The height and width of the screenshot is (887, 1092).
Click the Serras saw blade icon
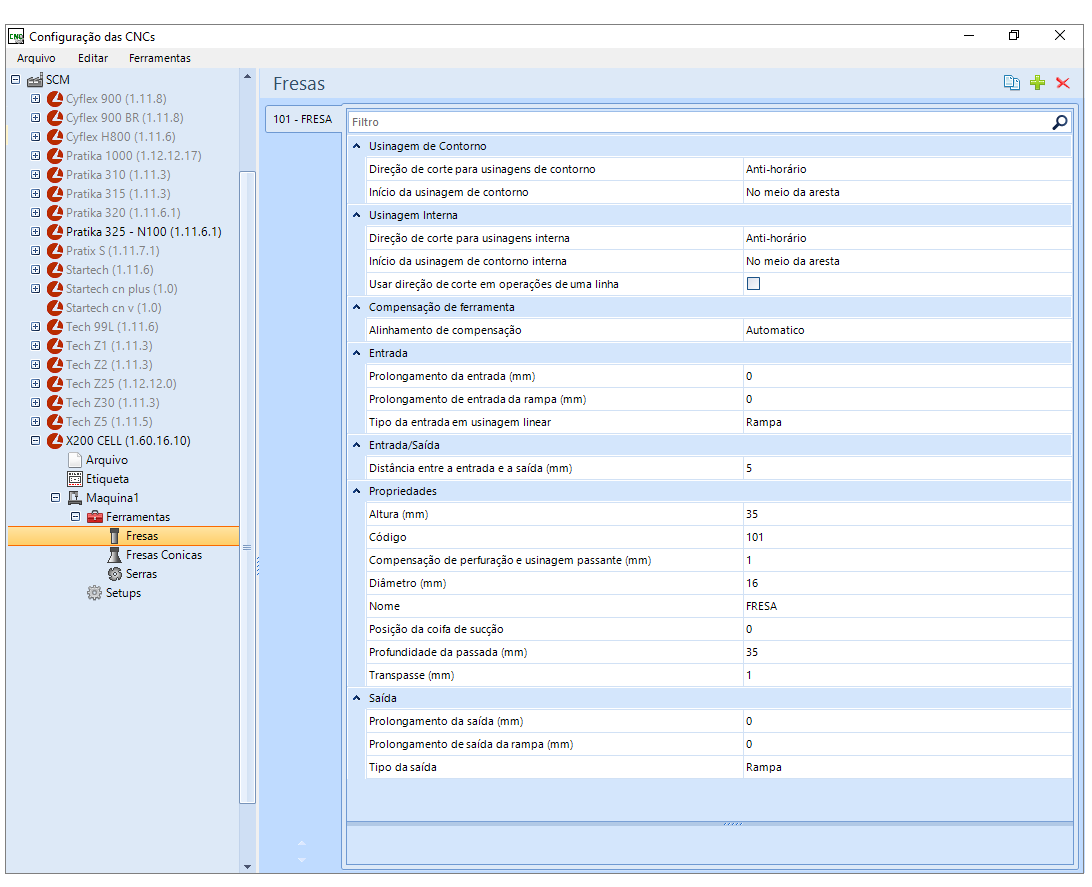point(115,574)
